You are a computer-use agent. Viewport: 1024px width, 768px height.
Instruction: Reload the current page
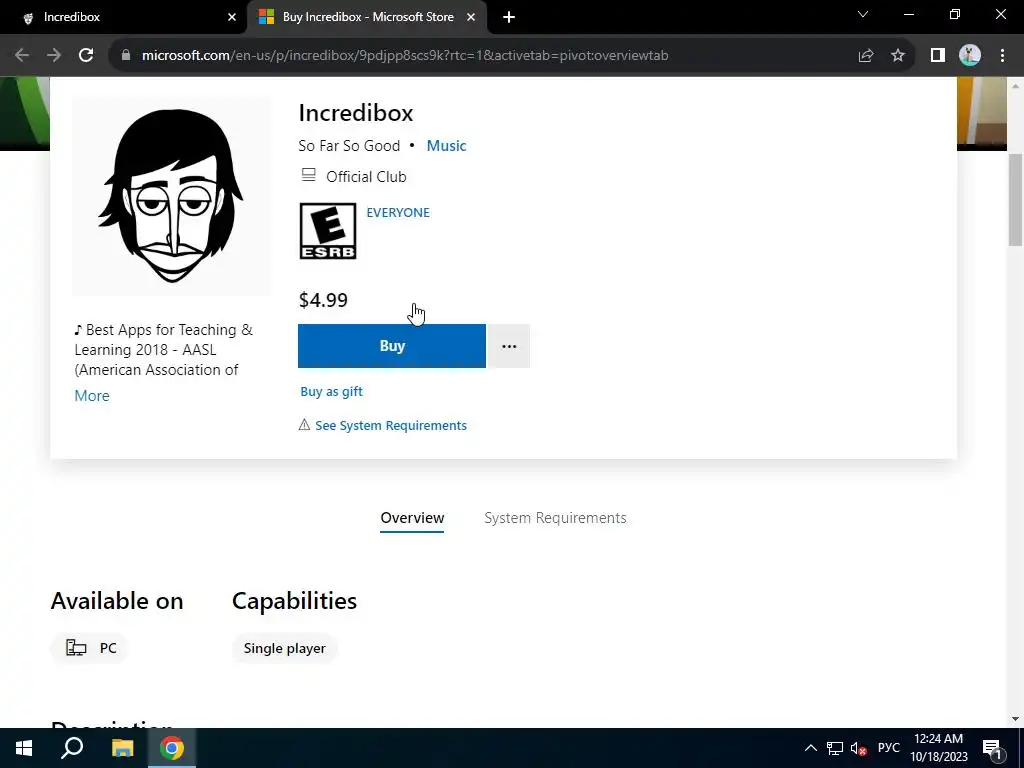(x=86, y=56)
